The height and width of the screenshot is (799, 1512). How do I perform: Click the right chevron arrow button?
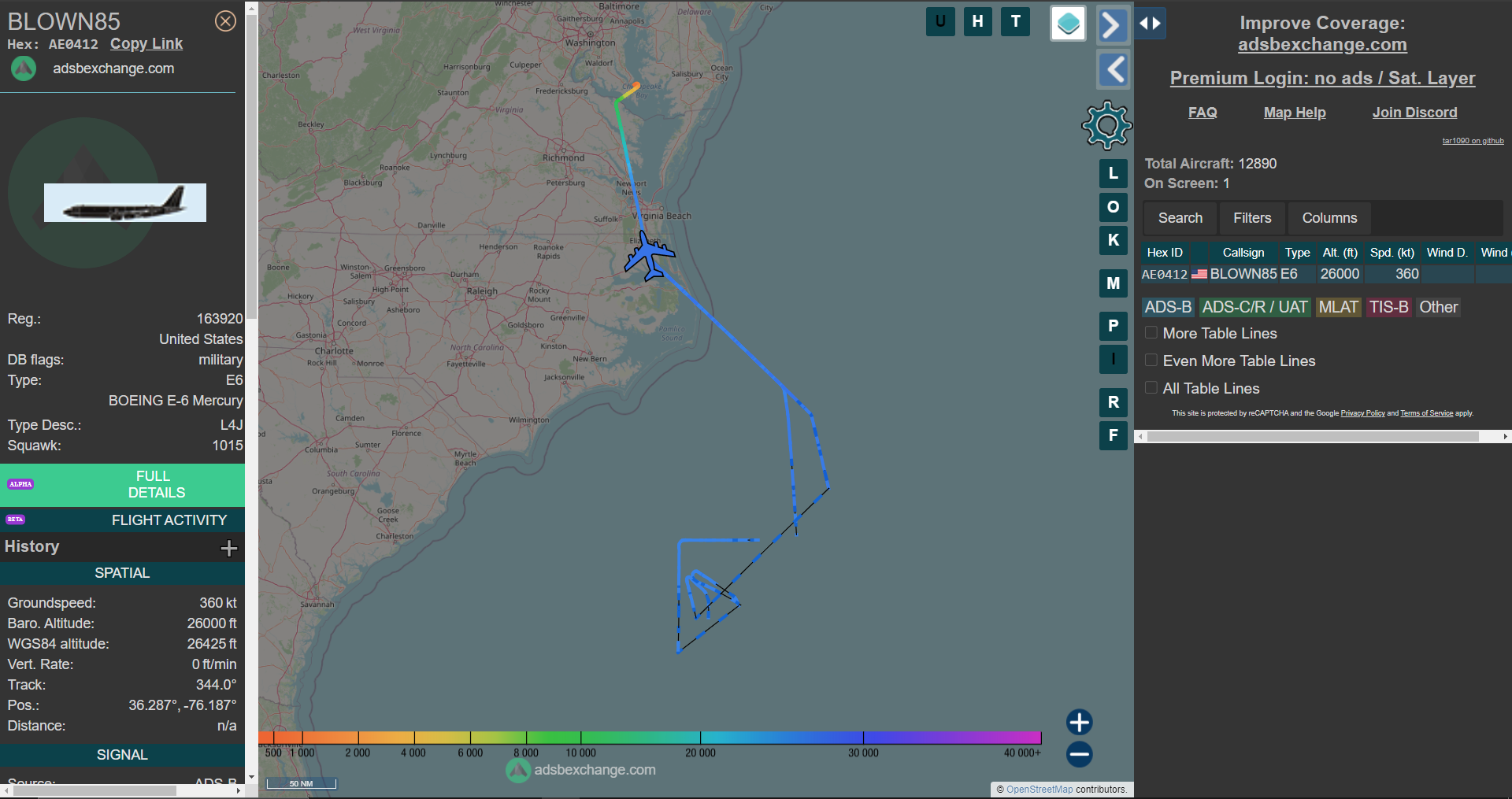(x=1112, y=24)
